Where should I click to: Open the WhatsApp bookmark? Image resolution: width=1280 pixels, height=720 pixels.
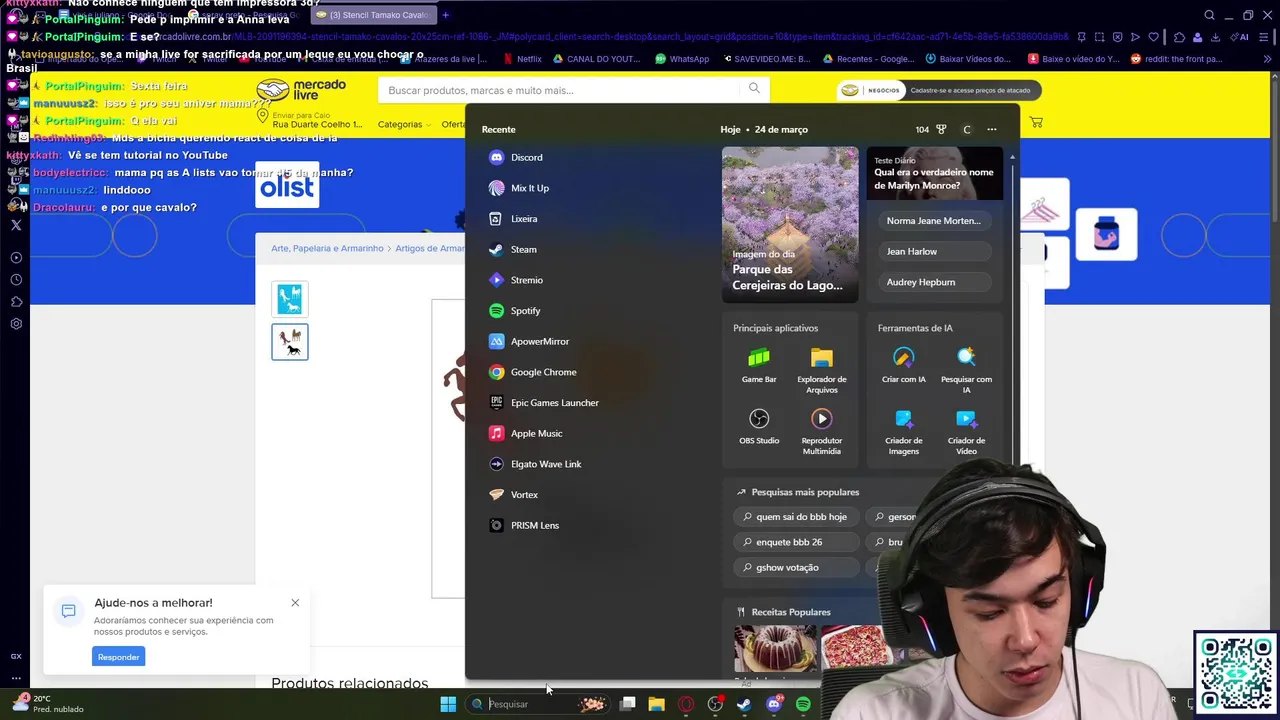click(682, 59)
